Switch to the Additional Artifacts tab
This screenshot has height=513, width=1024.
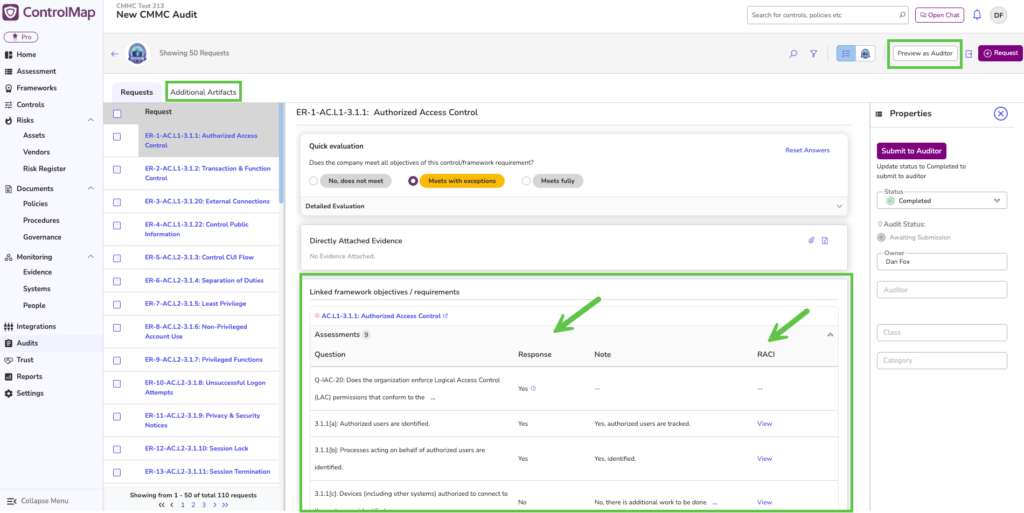pos(203,92)
